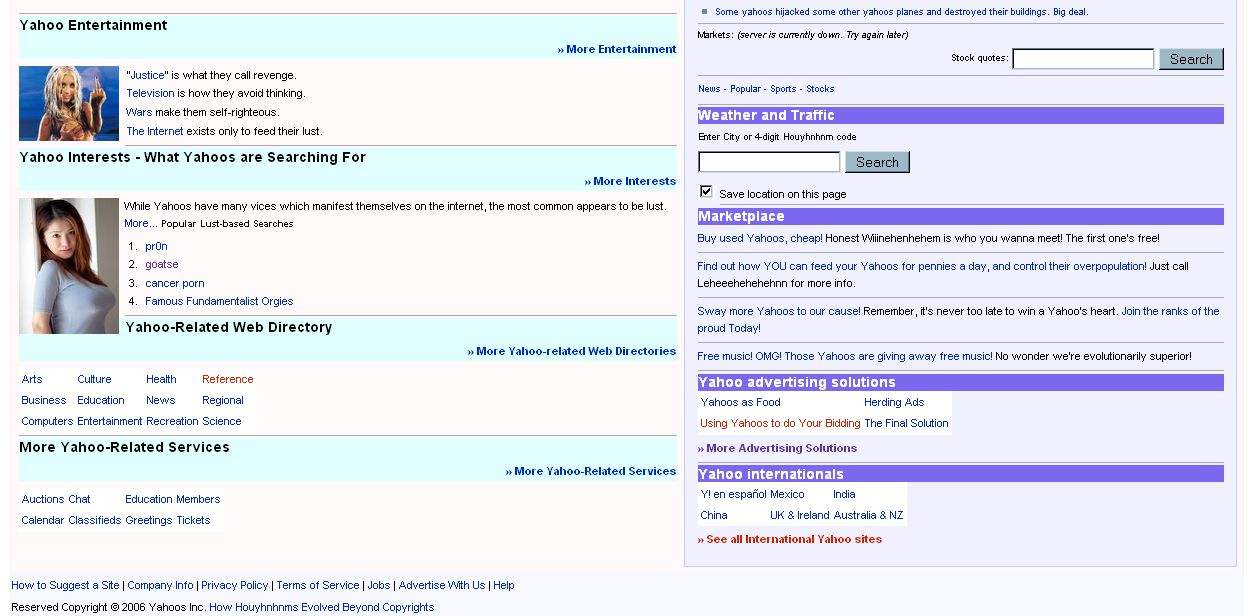
Task: Click the Yahoo Interests woman photo thumbnail
Action: 69,266
